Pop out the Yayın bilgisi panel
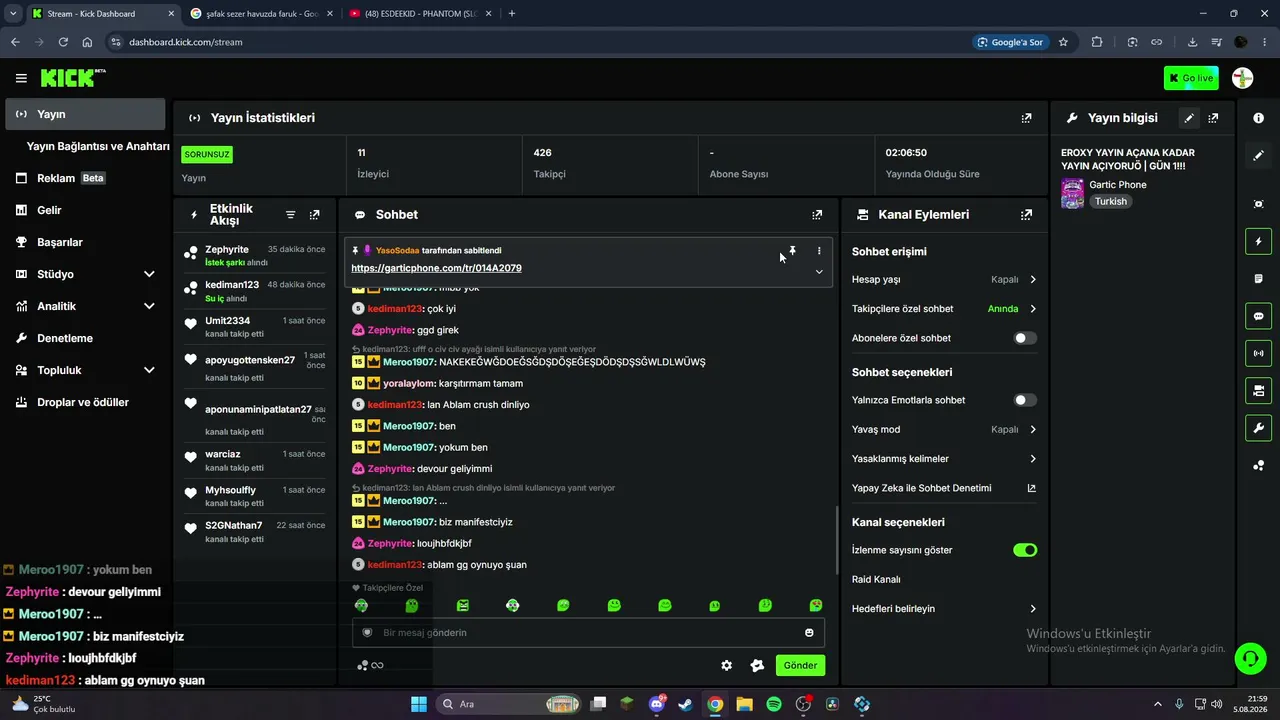 (1213, 118)
